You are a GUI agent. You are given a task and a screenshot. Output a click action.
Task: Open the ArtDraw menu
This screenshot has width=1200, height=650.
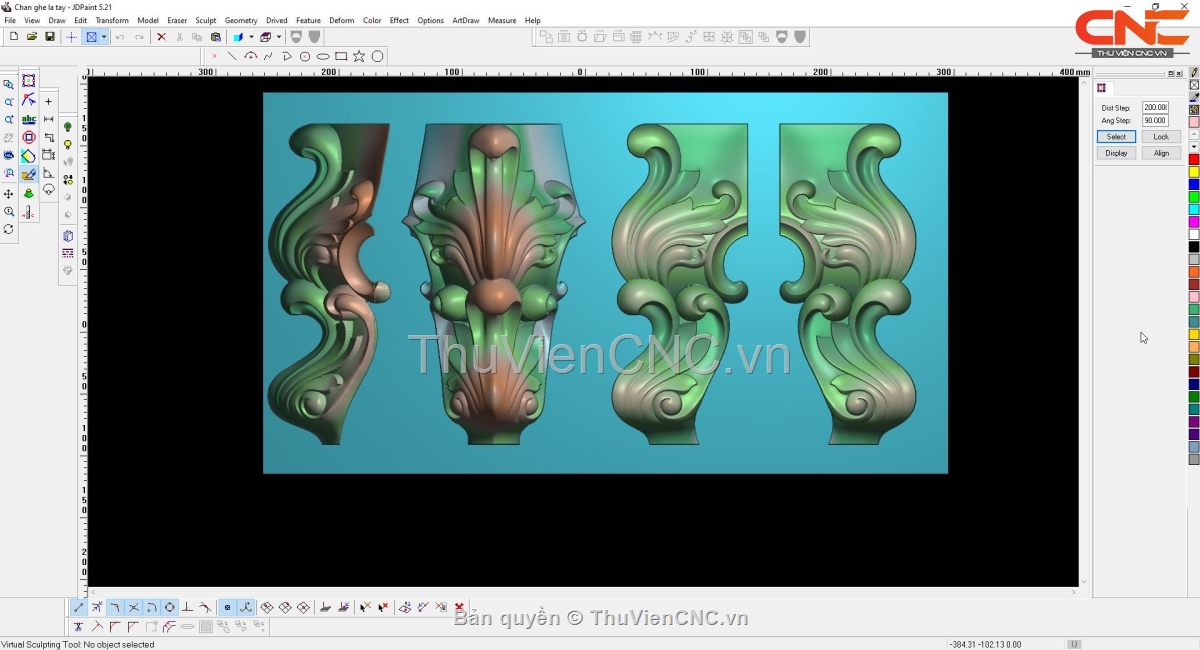pyautogui.click(x=465, y=20)
